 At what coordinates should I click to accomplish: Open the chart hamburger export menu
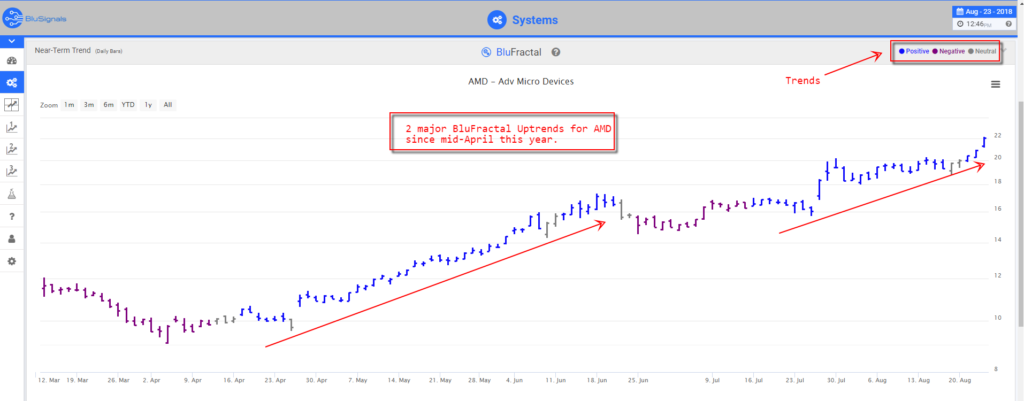pyautogui.click(x=995, y=85)
